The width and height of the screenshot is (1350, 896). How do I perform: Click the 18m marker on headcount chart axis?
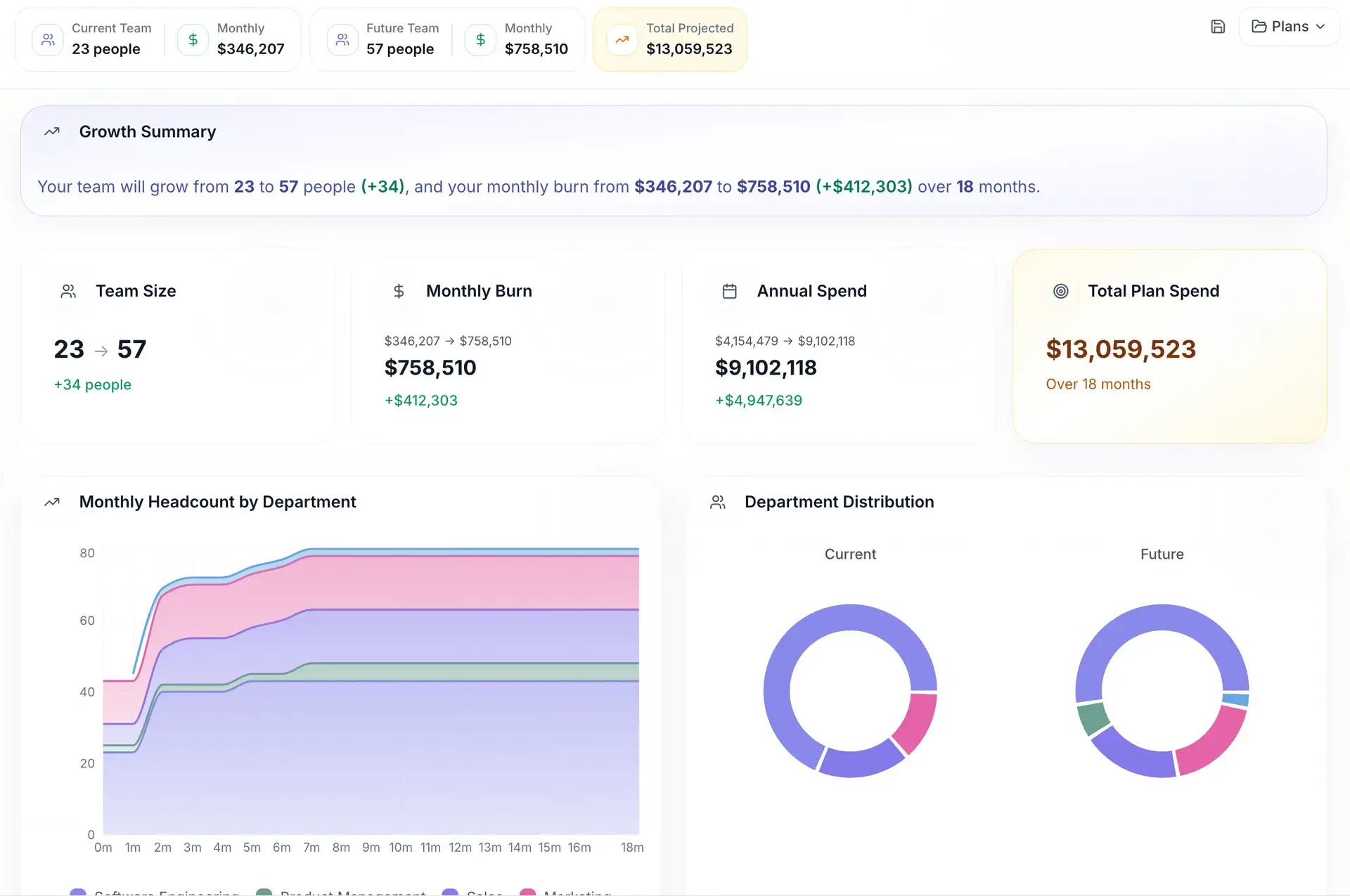click(632, 848)
